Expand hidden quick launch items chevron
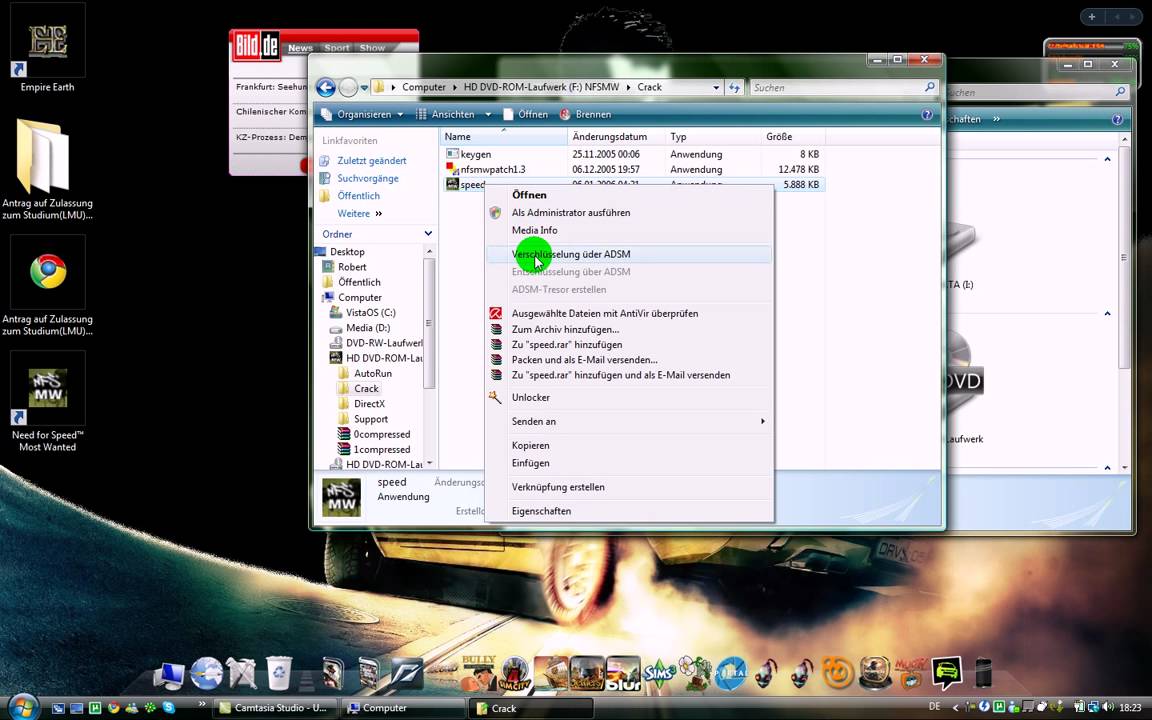This screenshot has height=720, width=1152. (x=202, y=704)
